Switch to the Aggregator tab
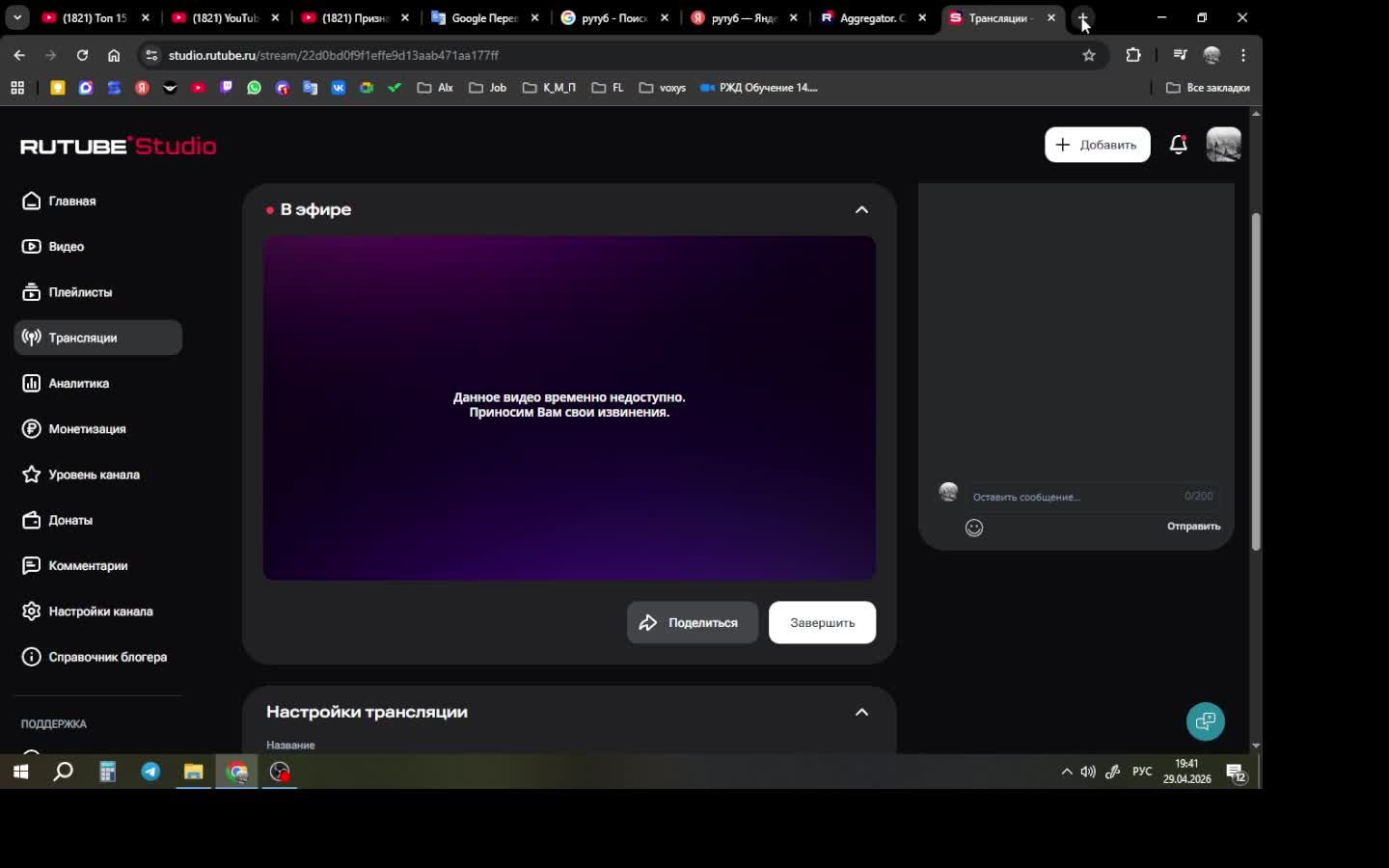Image resolution: width=1389 pixels, height=868 pixels. click(873, 17)
